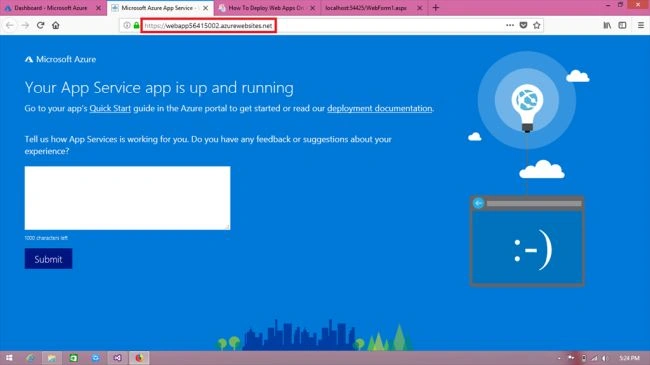Click the green secure padlock icon
The image size is (650, 365).
tap(136, 25)
